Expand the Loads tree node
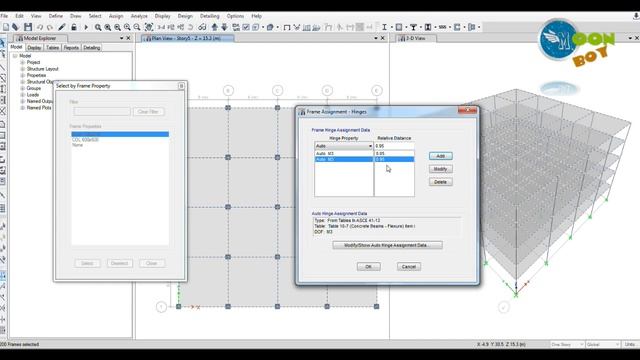The width and height of the screenshot is (640, 360). pyautogui.click(x=23, y=95)
